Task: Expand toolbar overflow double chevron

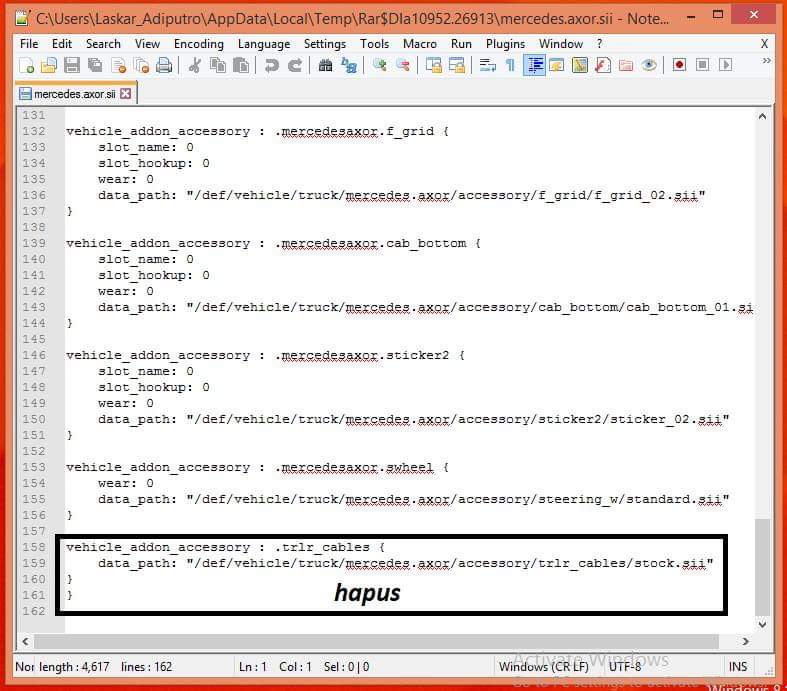Action: (766, 61)
